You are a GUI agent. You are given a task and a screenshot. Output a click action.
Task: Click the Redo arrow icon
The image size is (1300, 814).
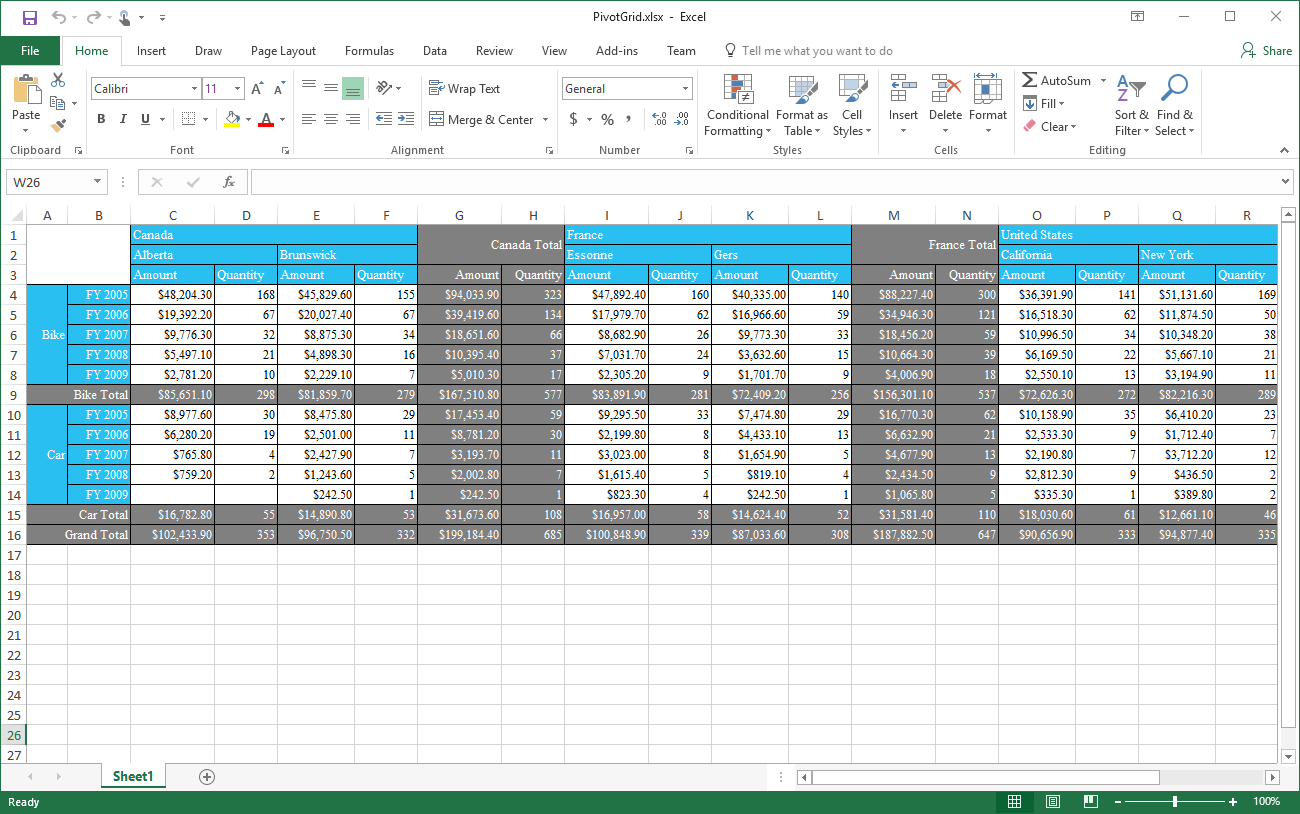coord(93,17)
